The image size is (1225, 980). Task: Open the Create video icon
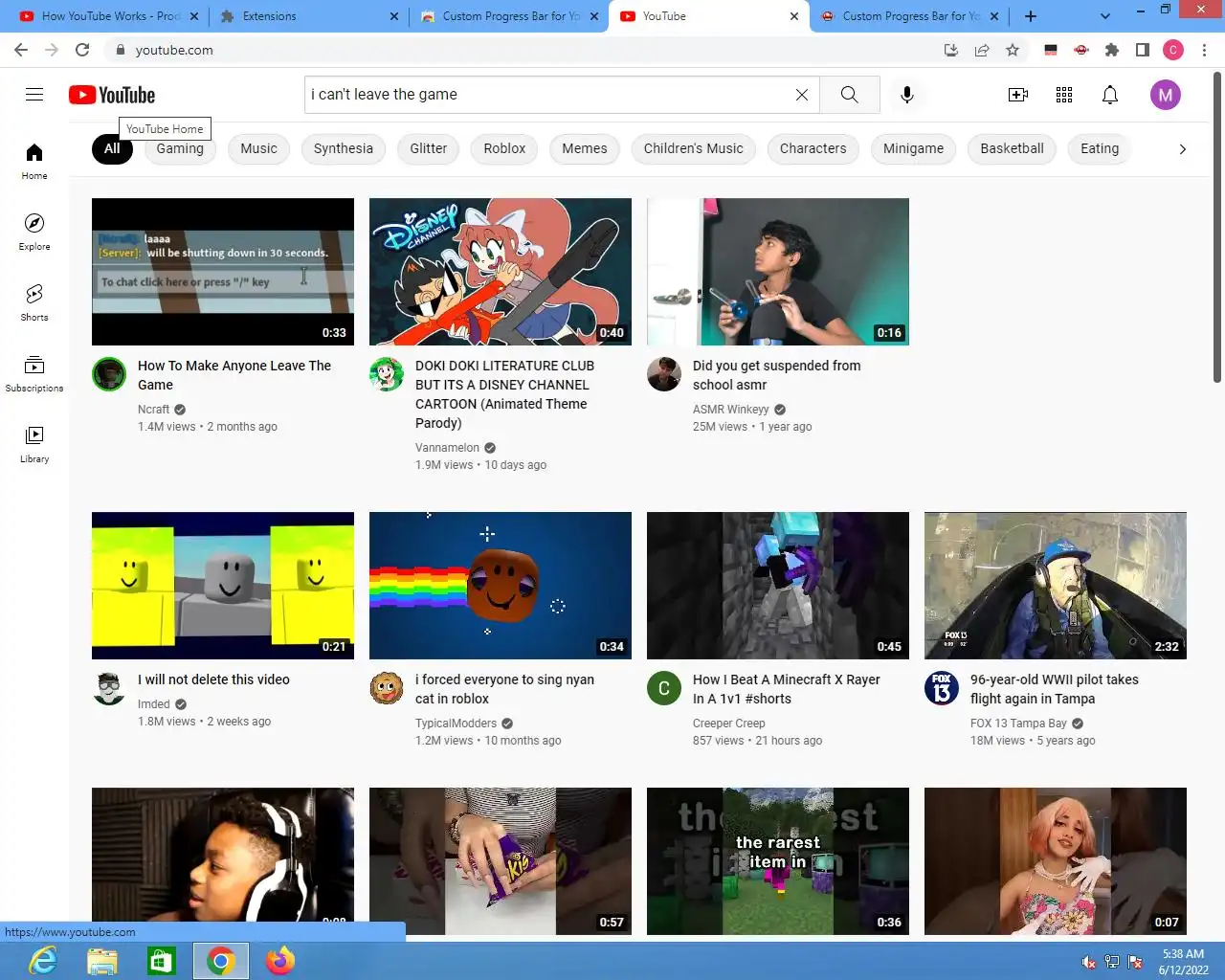tap(1018, 95)
